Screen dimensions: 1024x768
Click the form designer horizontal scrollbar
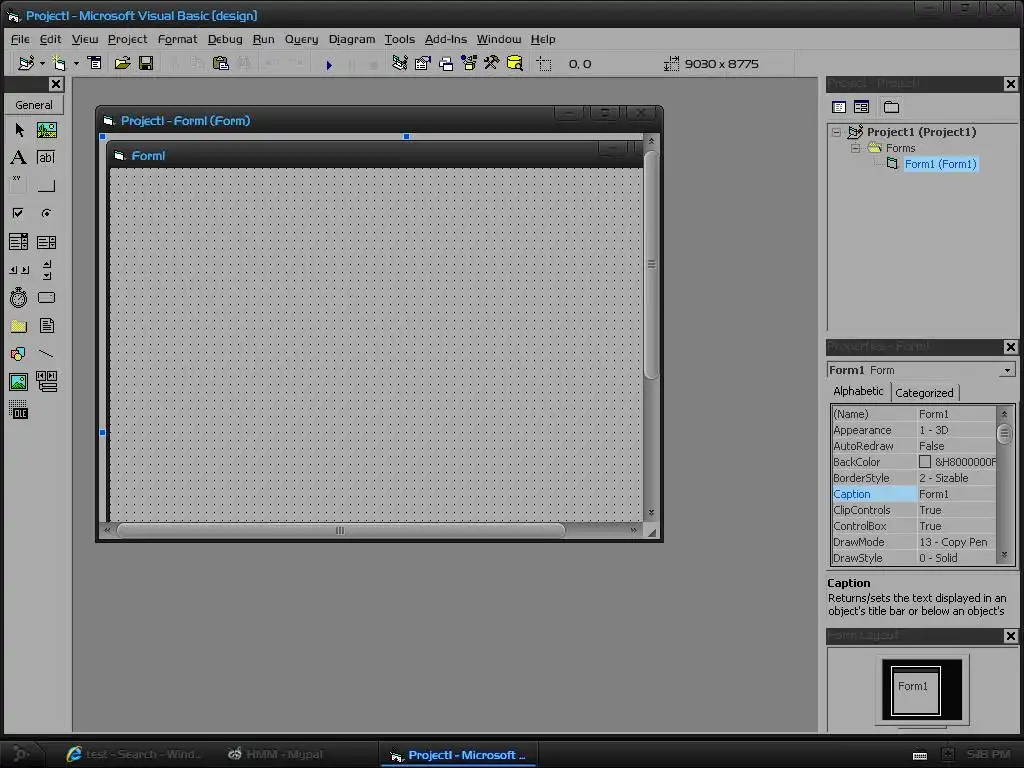click(x=370, y=530)
